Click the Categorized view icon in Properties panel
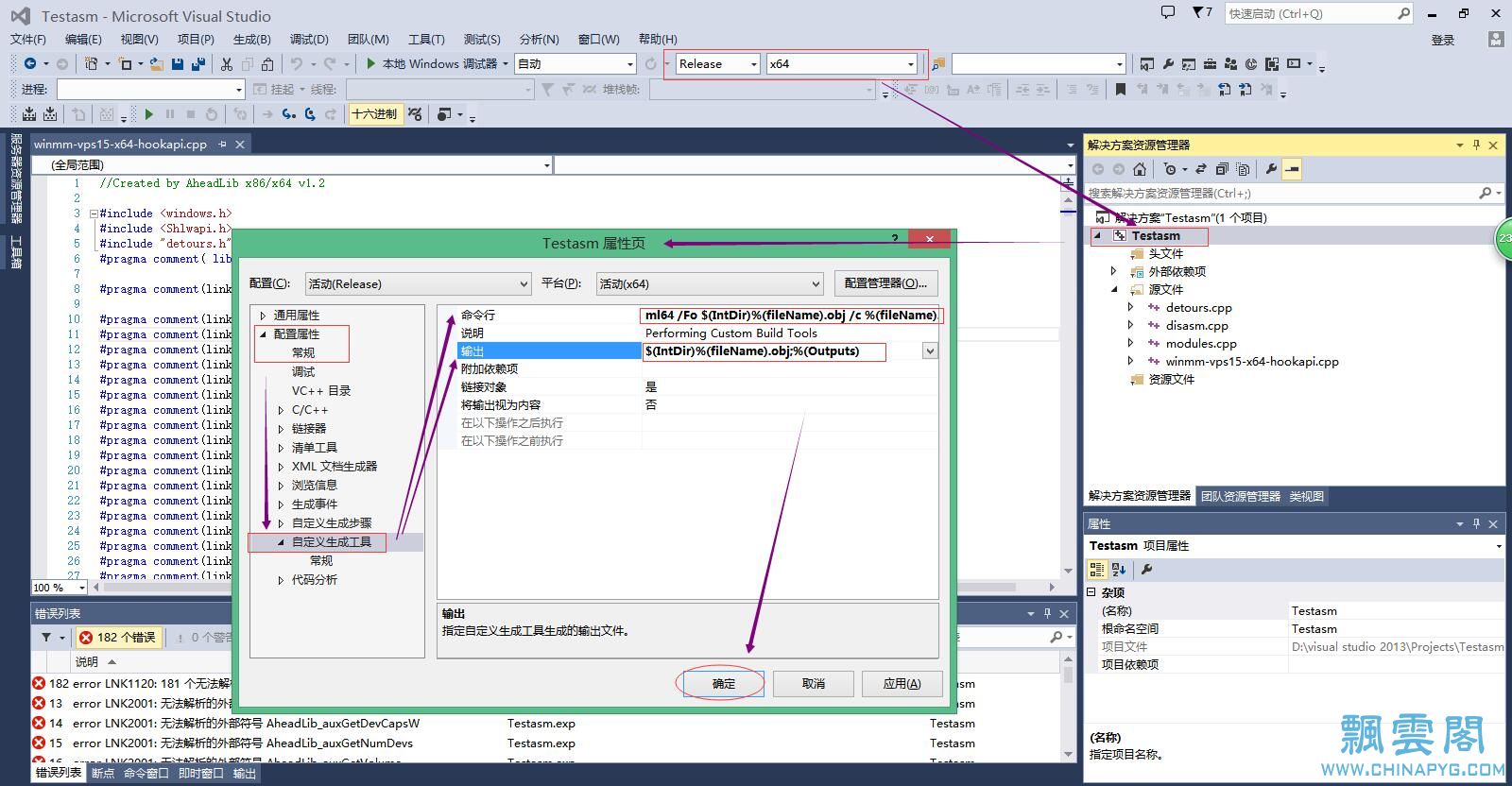The height and width of the screenshot is (786, 1512). pos(1097,569)
